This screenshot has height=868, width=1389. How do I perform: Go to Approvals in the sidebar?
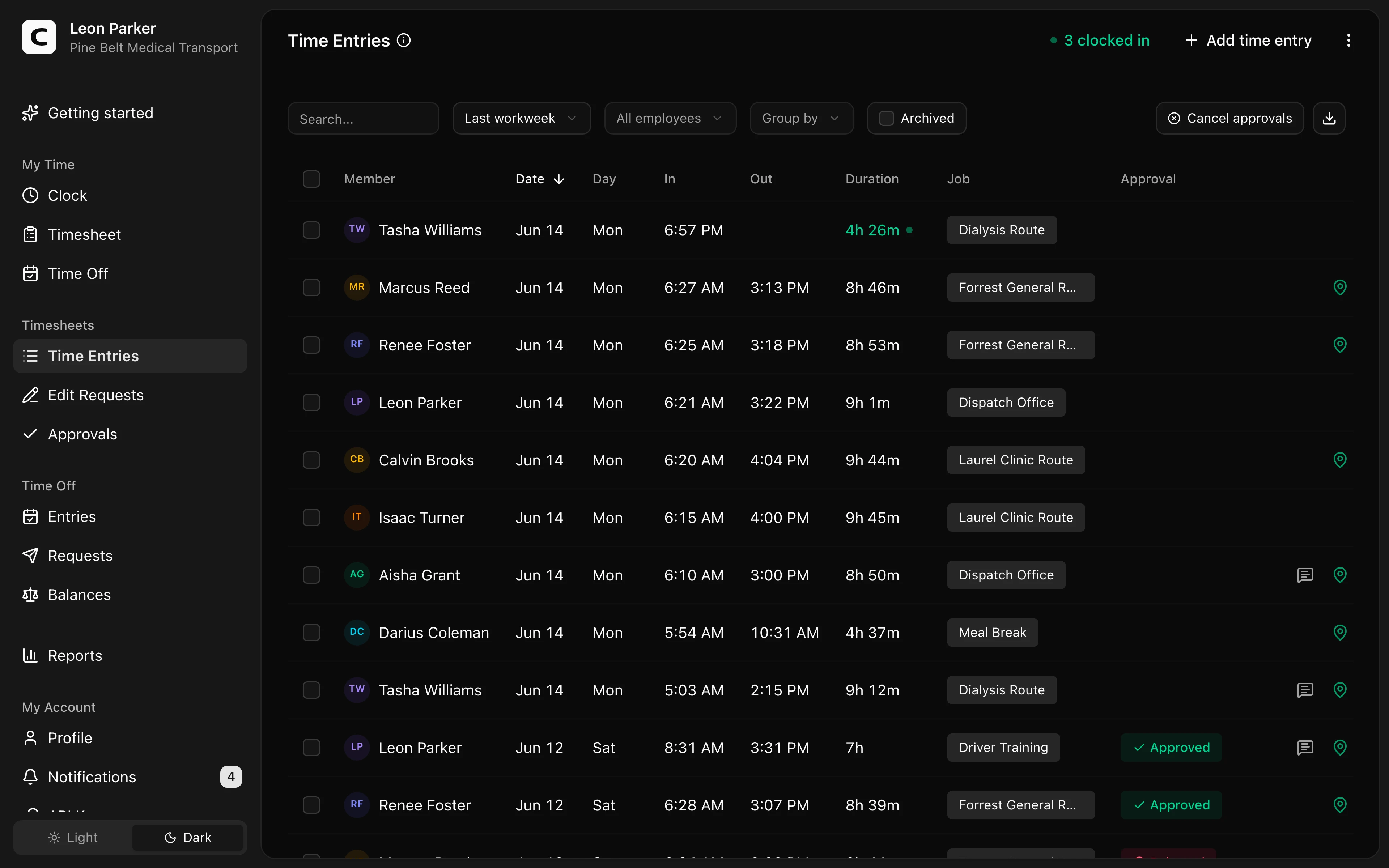[130, 435]
